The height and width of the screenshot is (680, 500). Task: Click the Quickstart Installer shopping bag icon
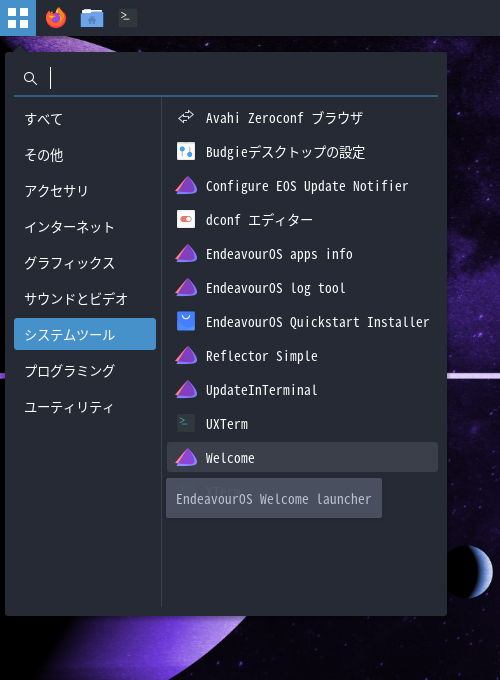[x=186, y=321]
